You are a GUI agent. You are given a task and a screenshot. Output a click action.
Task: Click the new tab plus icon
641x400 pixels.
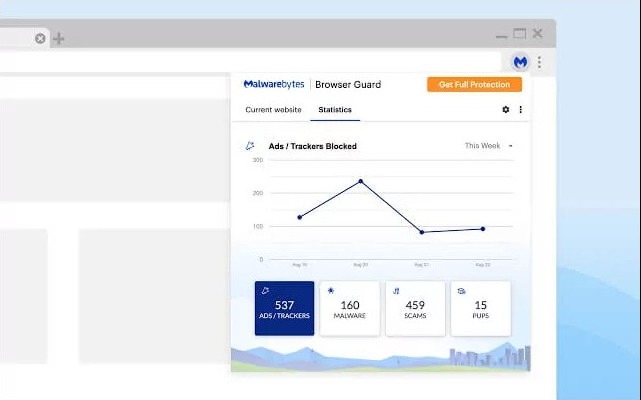pos(58,39)
